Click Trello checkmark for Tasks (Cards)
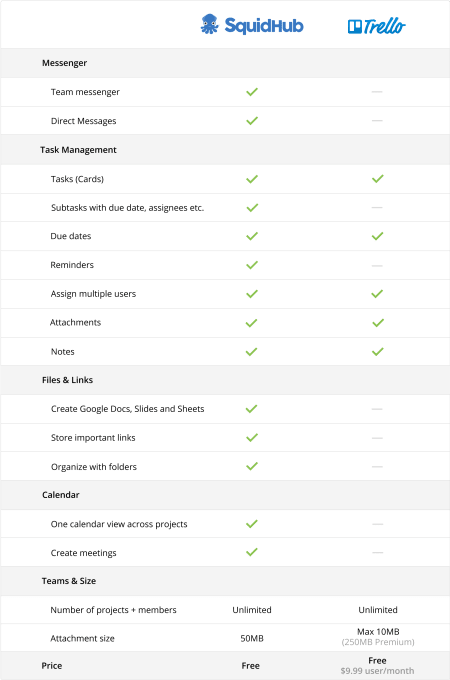 click(x=378, y=179)
